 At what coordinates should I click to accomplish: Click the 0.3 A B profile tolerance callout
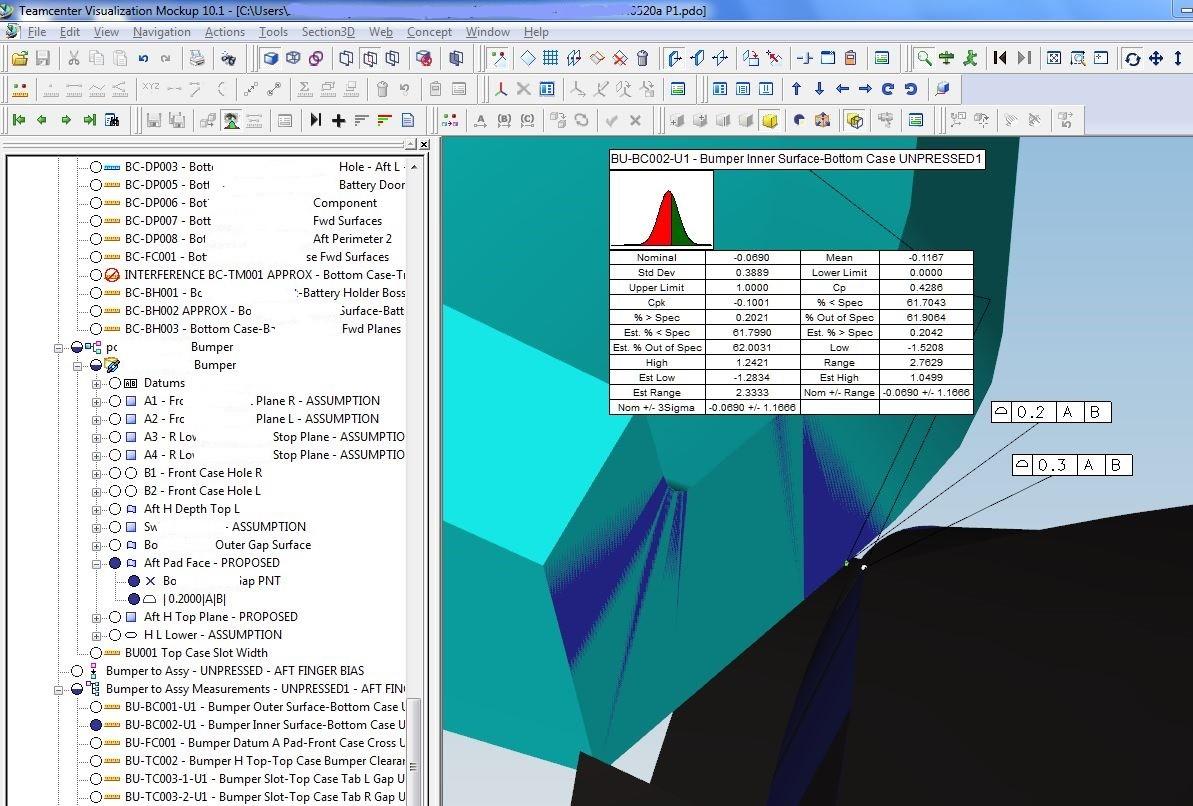[1072, 465]
